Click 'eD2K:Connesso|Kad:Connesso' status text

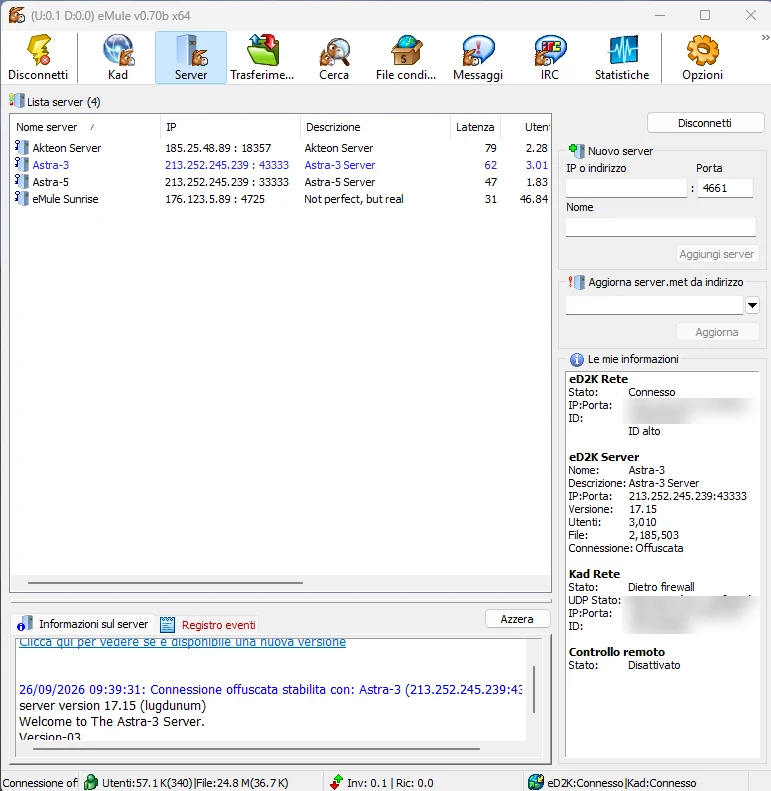click(622, 783)
